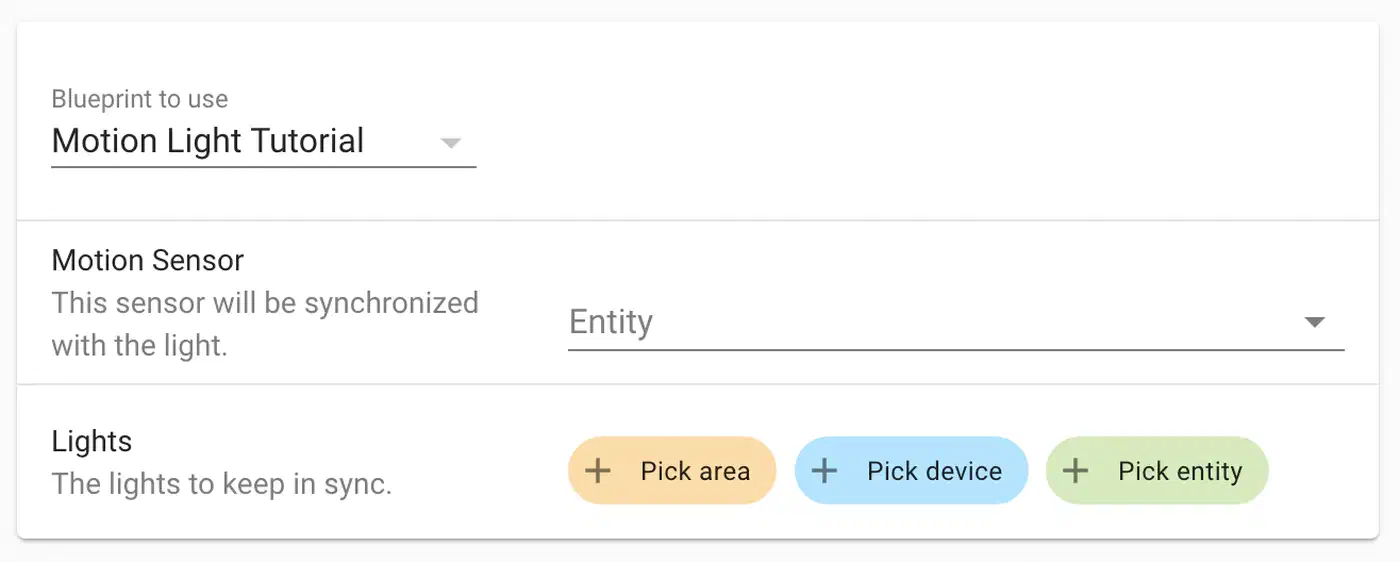This screenshot has width=1400, height=562.
Task: Expand the Blueprint to use dropdown arrow
Action: click(451, 143)
